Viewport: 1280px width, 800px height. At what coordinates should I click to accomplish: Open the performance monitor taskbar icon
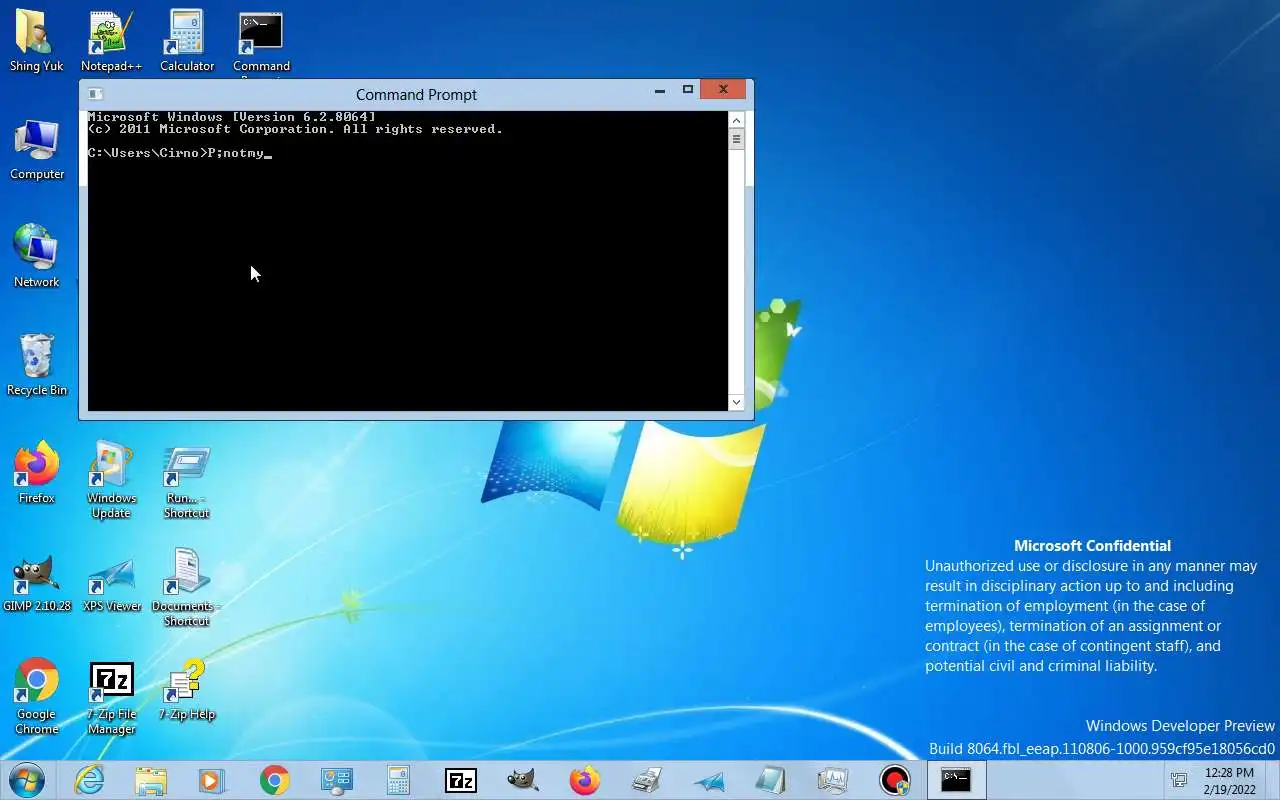click(832, 780)
